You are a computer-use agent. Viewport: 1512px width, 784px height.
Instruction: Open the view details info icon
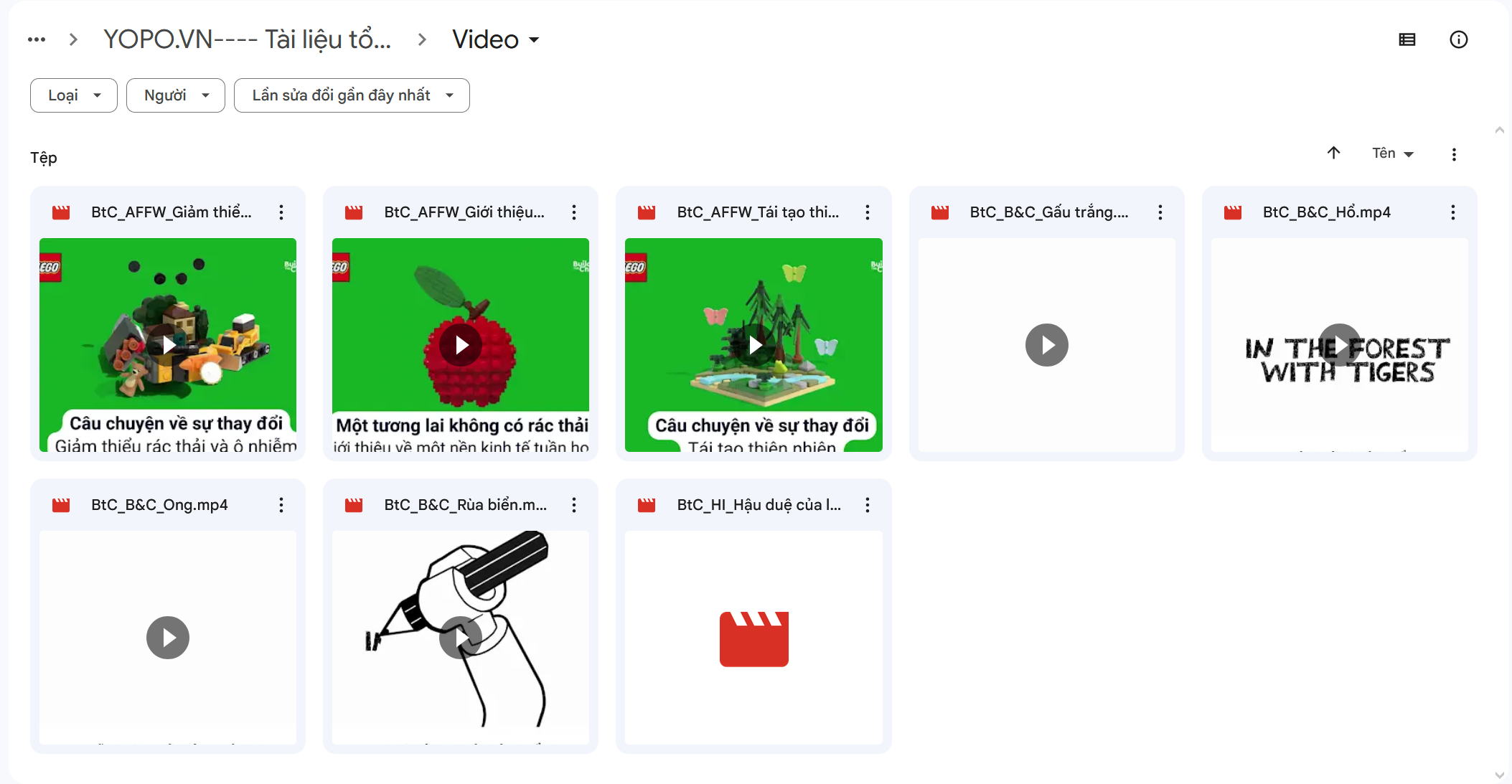pos(1458,39)
